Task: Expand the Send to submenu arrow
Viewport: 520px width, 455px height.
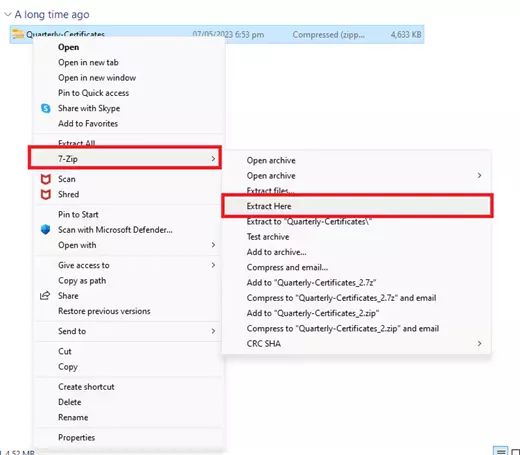Action: (213, 331)
